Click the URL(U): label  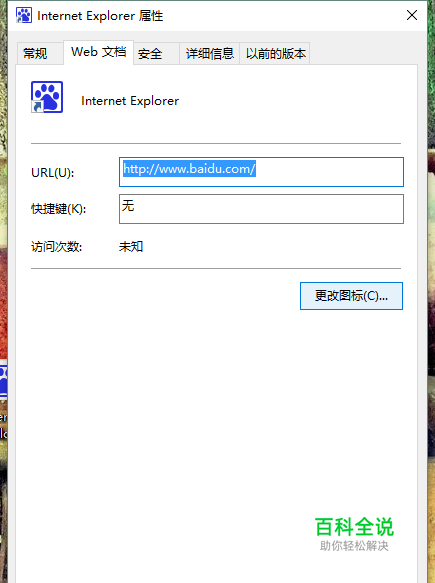(53, 173)
